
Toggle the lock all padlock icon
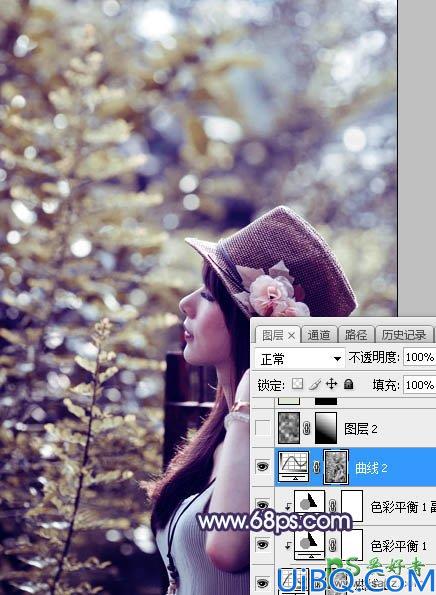tap(349, 384)
